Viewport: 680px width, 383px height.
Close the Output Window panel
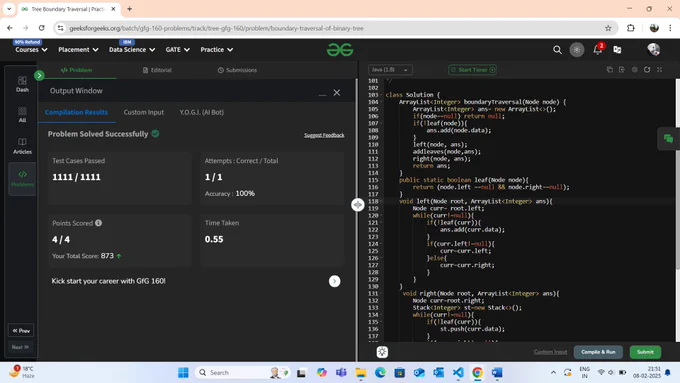(337, 93)
